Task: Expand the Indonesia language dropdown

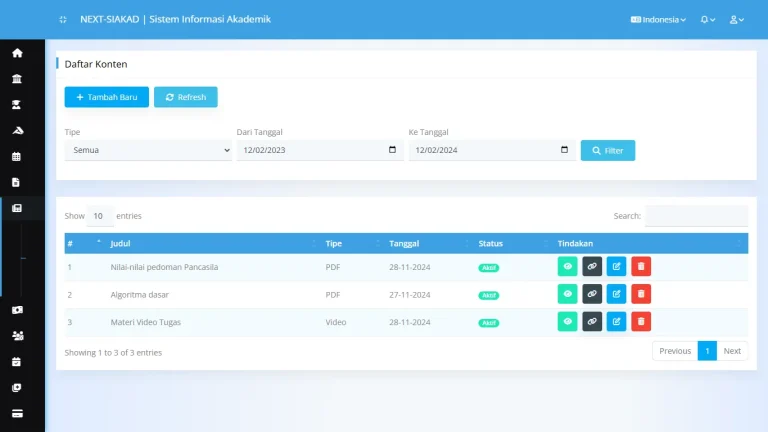Action: (x=658, y=19)
